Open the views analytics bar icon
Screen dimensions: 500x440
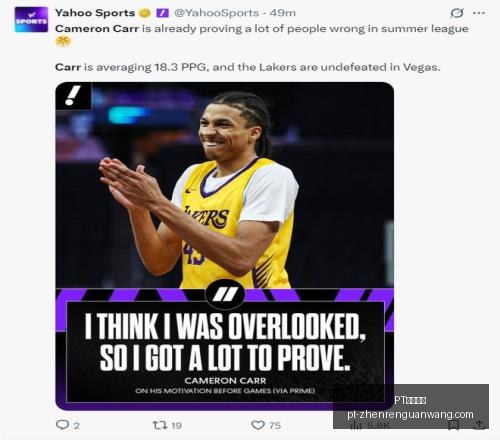[x=357, y=425]
